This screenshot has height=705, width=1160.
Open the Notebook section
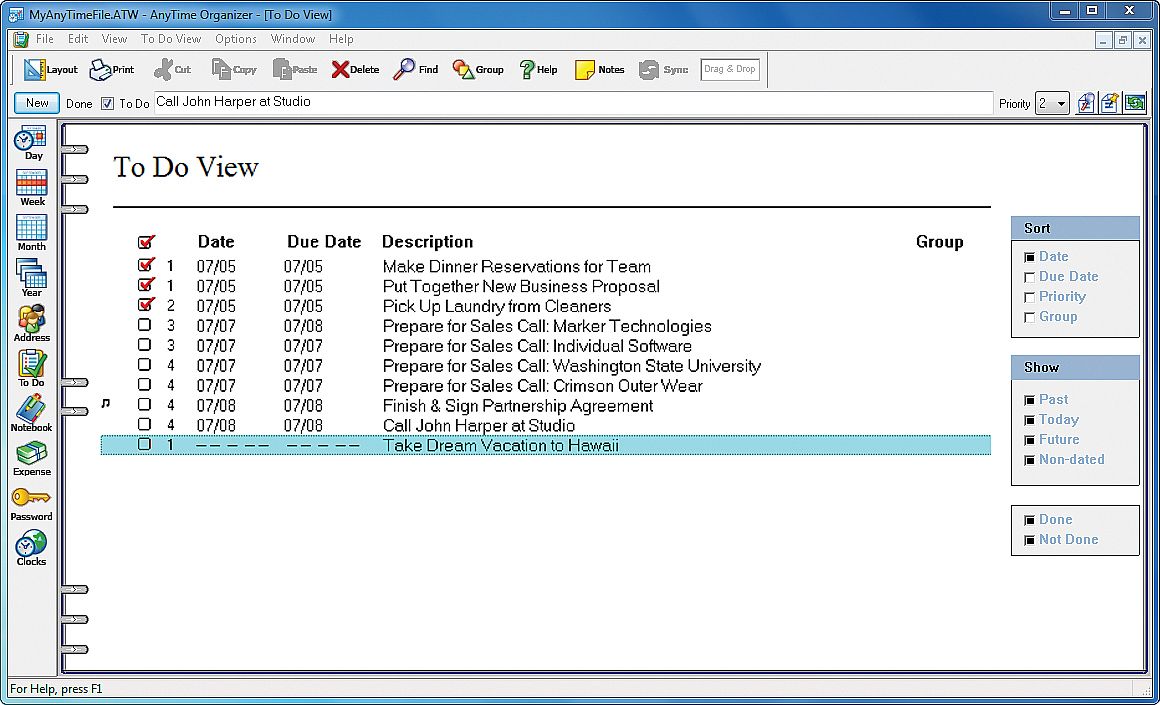click(x=32, y=412)
